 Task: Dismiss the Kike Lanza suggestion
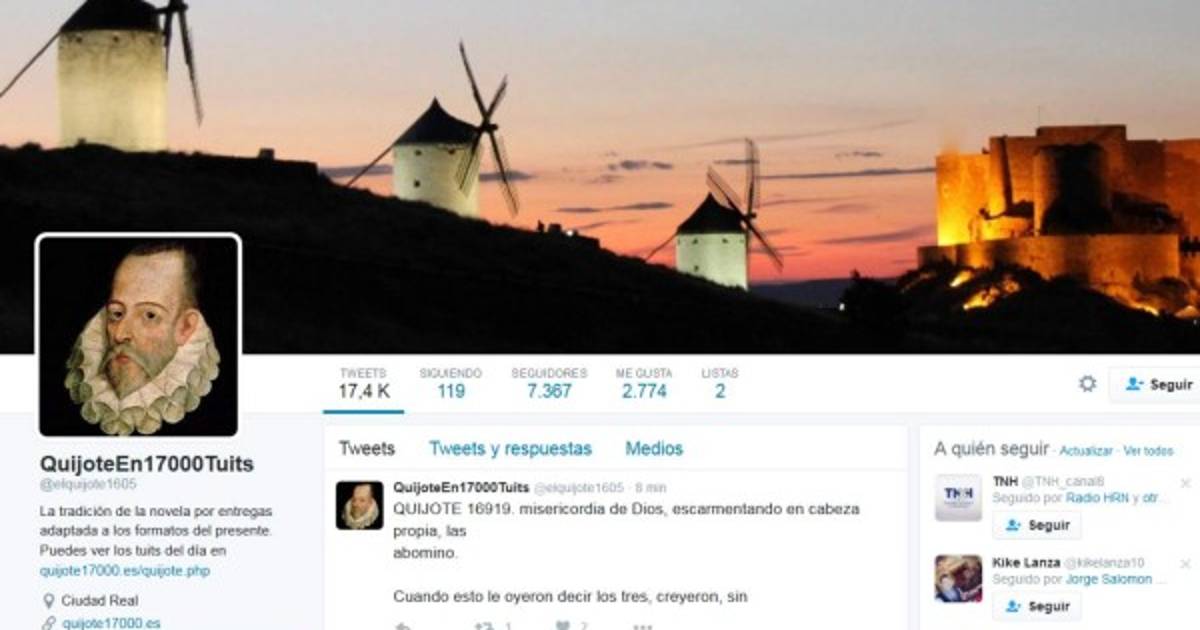click(x=1185, y=564)
